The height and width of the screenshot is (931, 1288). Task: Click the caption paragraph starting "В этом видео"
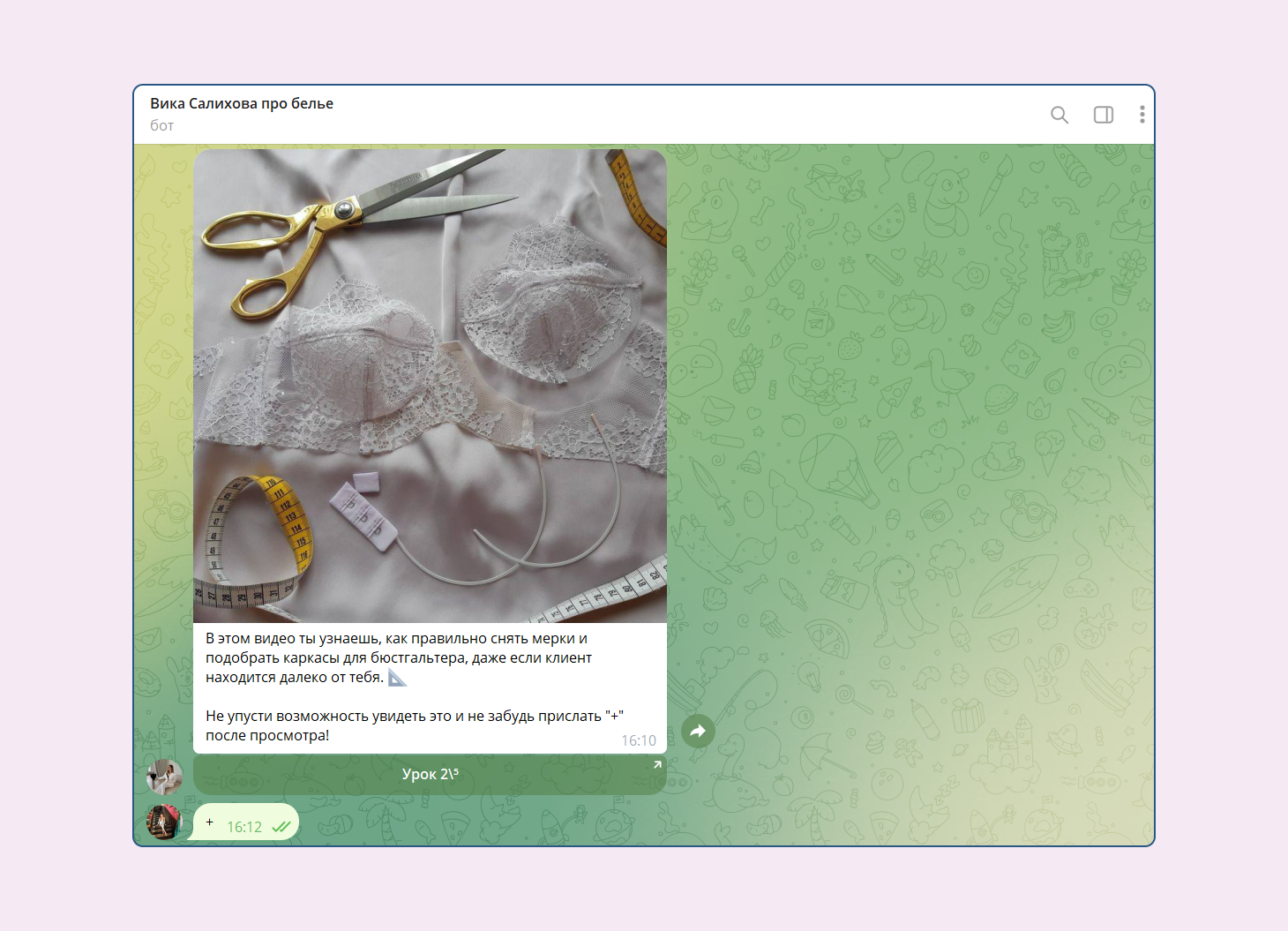point(397,657)
